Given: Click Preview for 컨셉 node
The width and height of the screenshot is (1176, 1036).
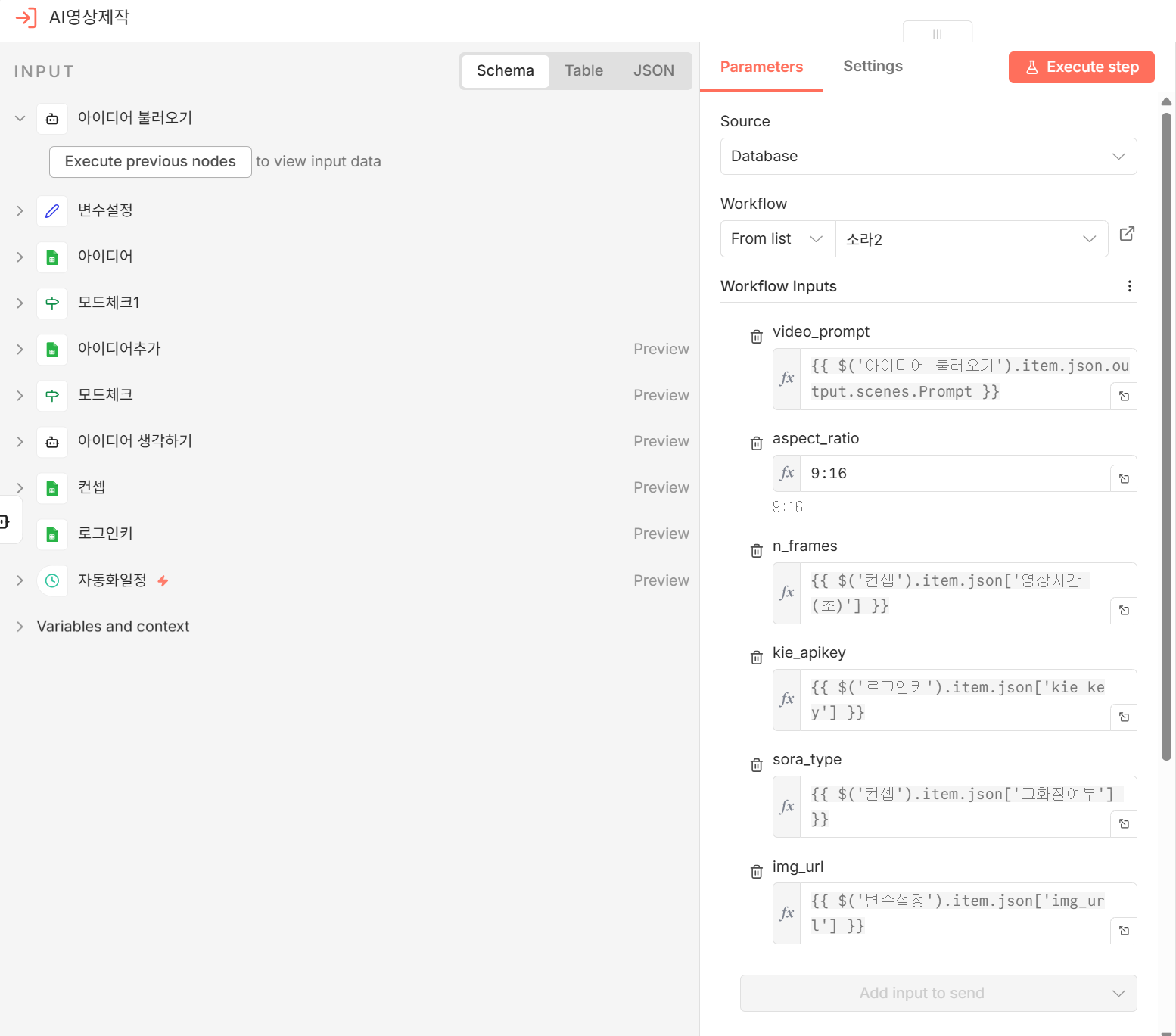Looking at the screenshot, I should (661, 488).
